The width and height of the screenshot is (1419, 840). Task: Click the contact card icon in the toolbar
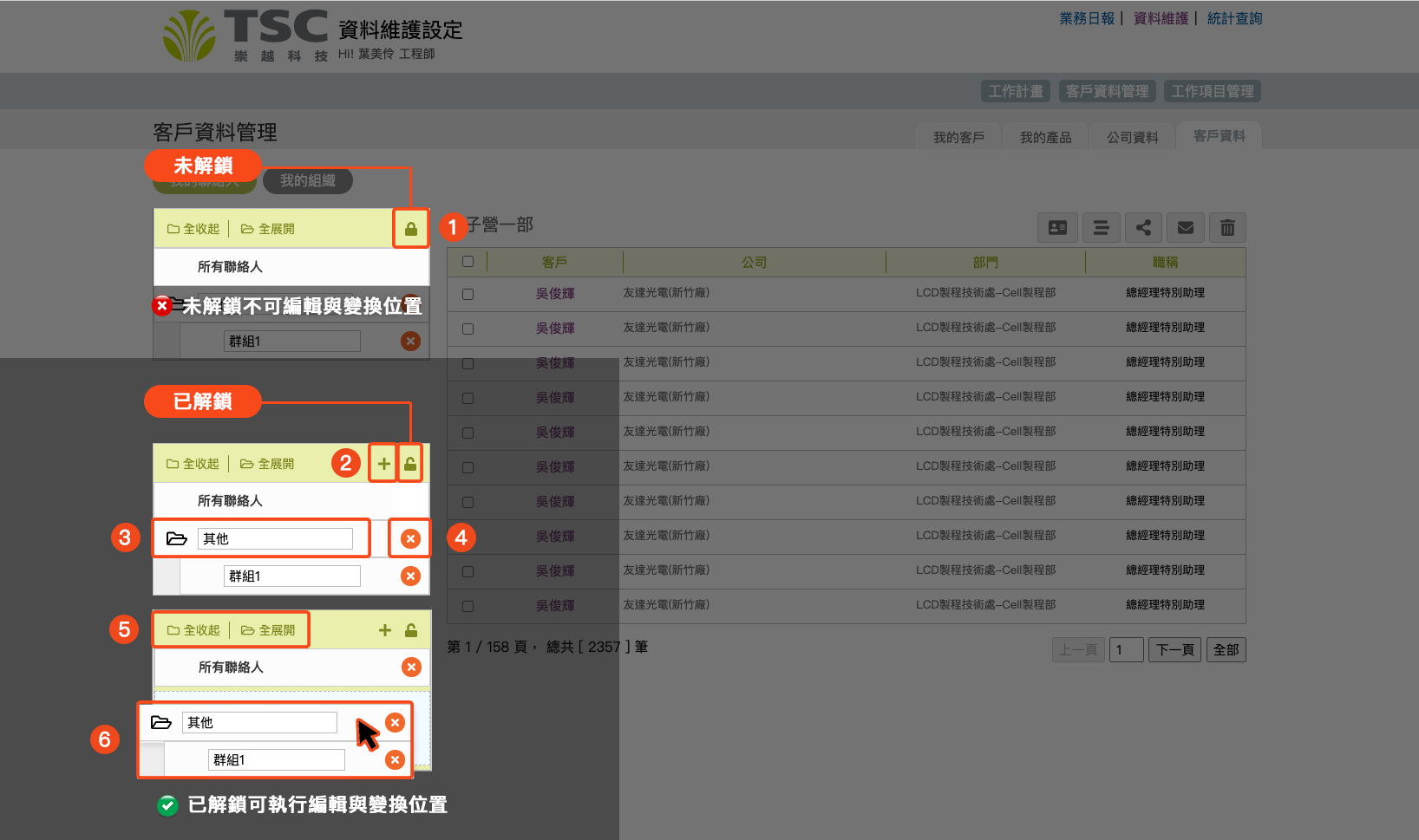click(x=1057, y=228)
